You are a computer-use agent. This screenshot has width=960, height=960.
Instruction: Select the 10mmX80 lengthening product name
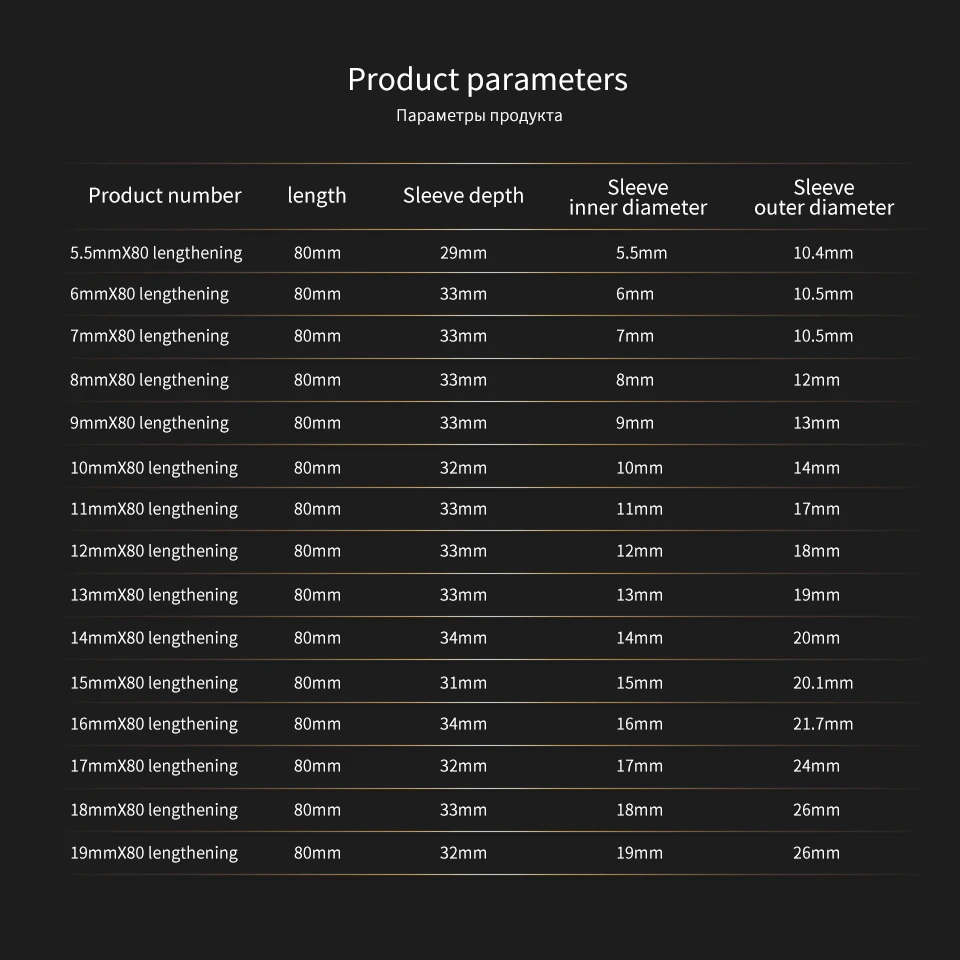pos(154,468)
